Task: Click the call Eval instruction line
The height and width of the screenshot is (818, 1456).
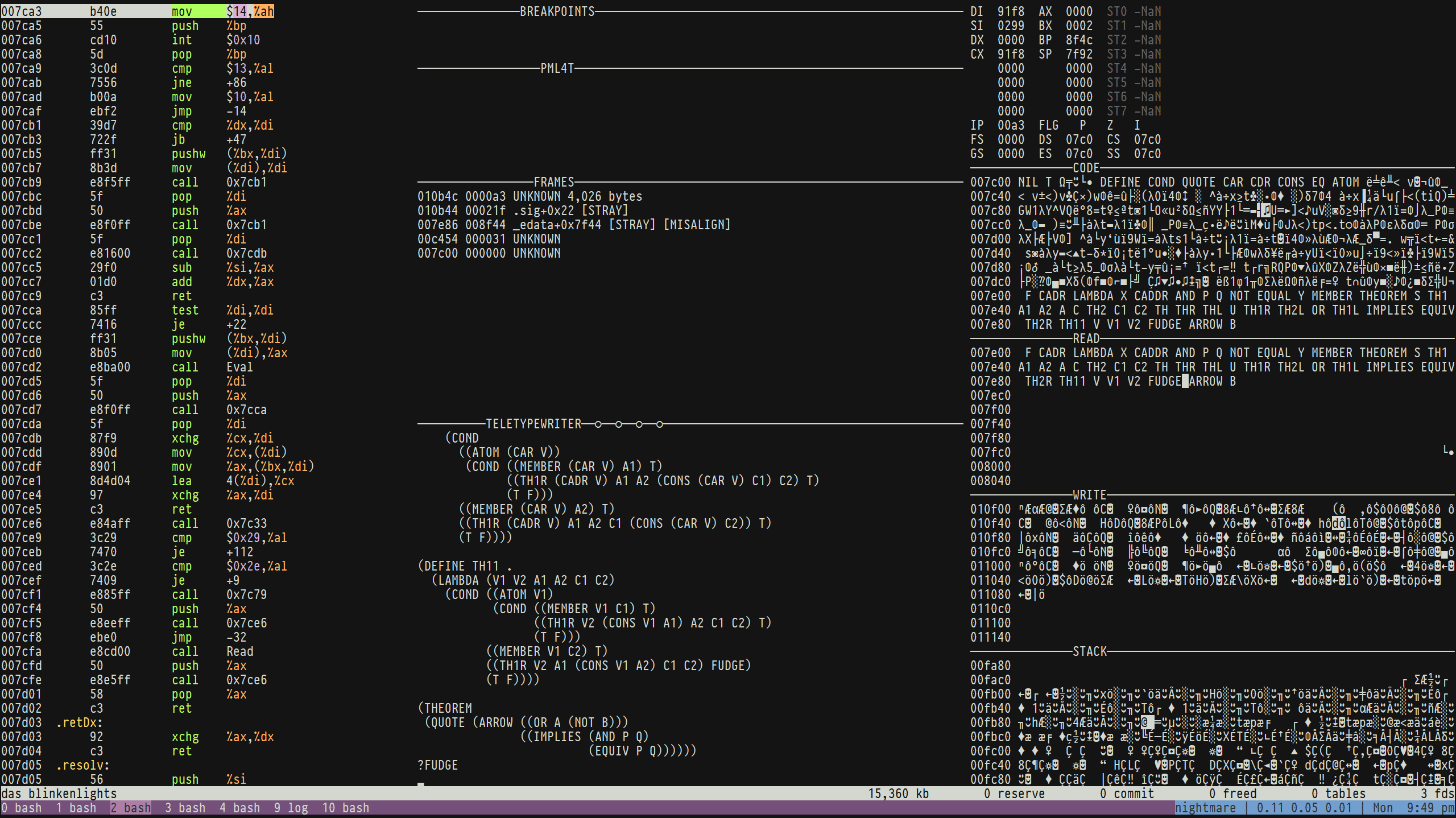Action: pyautogui.click(x=212, y=367)
